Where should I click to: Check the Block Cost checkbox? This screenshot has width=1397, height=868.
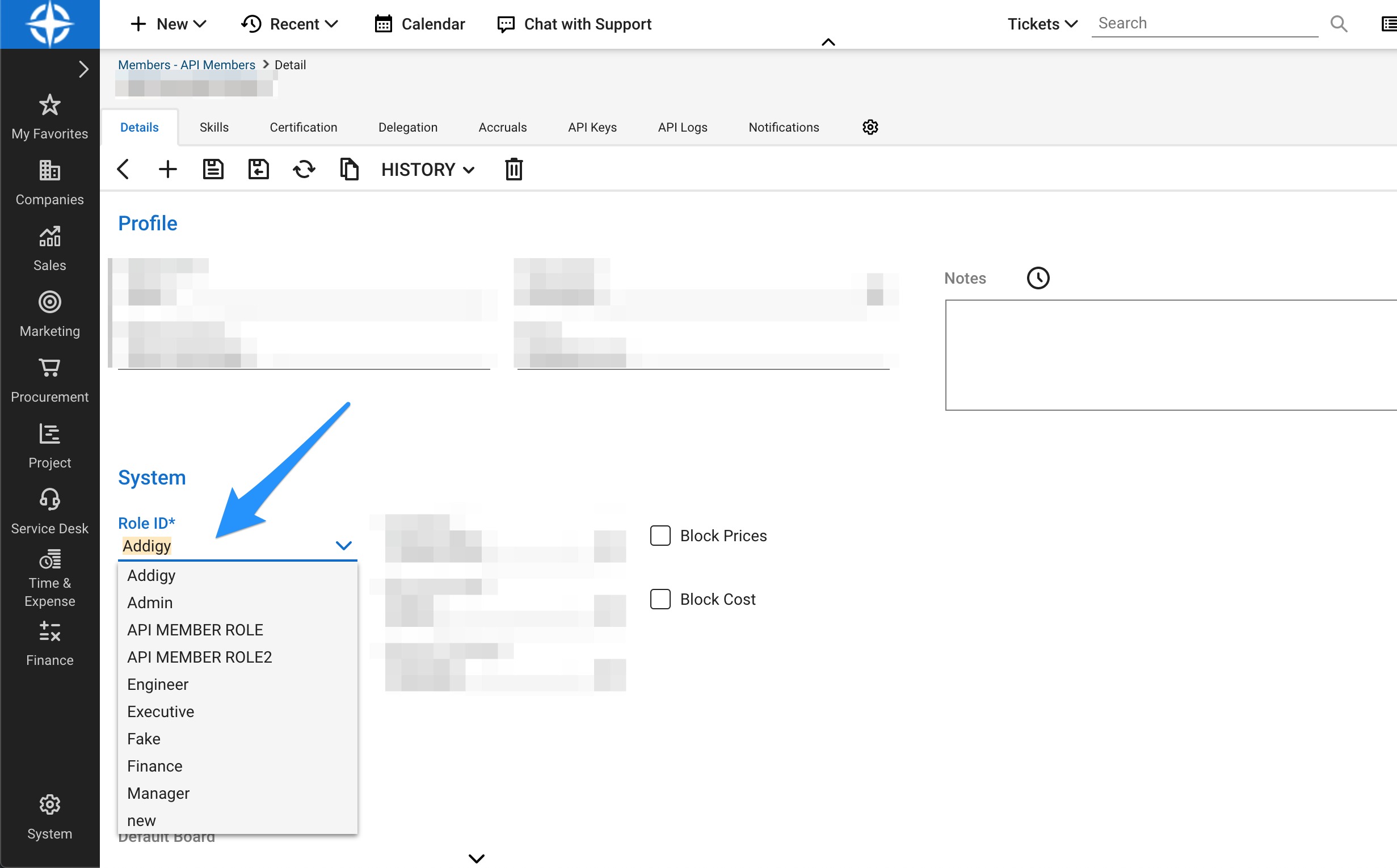click(x=660, y=599)
